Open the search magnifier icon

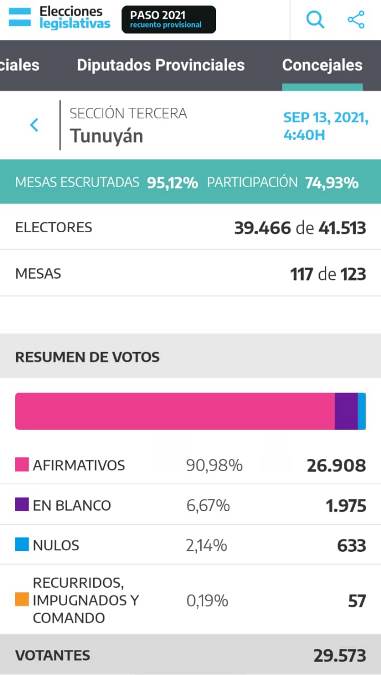pos(315,20)
